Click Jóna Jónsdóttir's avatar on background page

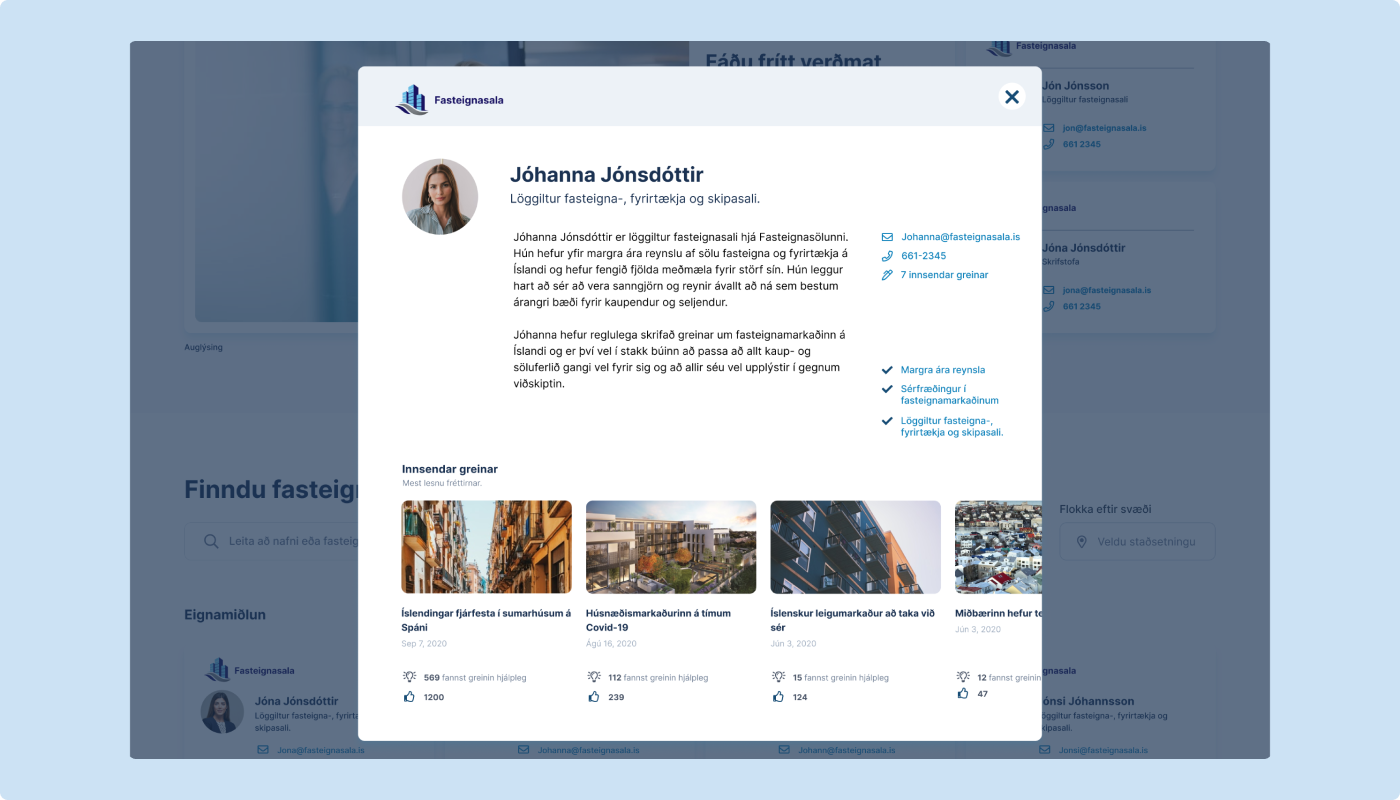tap(222, 712)
